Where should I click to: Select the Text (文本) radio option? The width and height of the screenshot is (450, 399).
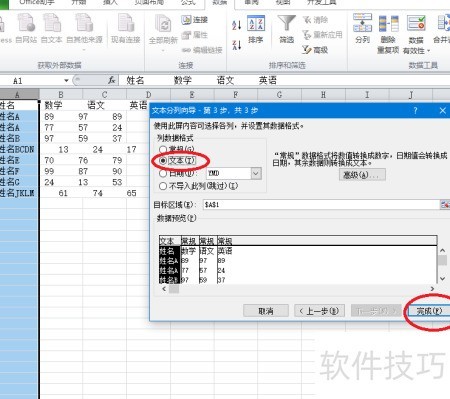pyautogui.click(x=163, y=161)
